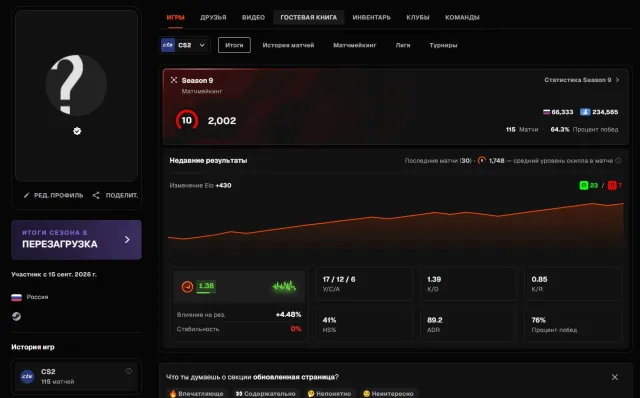Click the Russian flag ranking 66,333
The image size is (640, 398).
click(x=558, y=112)
